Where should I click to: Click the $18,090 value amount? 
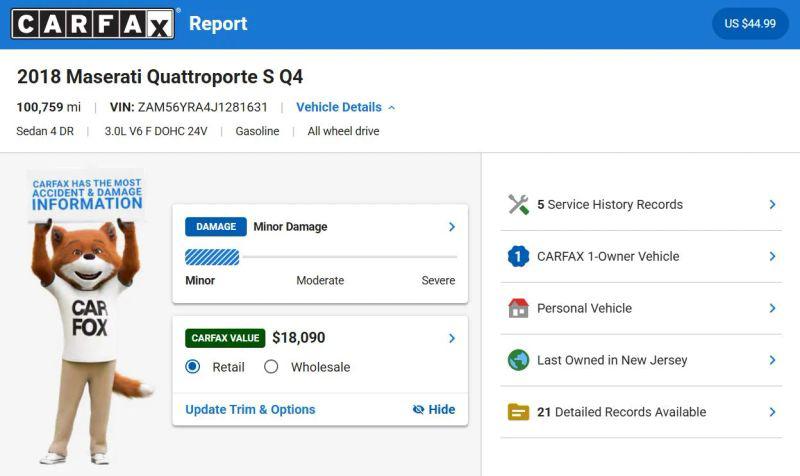tap(298, 338)
